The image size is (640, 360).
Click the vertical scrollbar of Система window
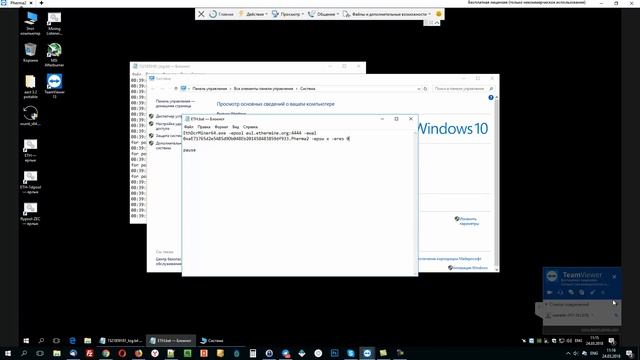coord(496,183)
